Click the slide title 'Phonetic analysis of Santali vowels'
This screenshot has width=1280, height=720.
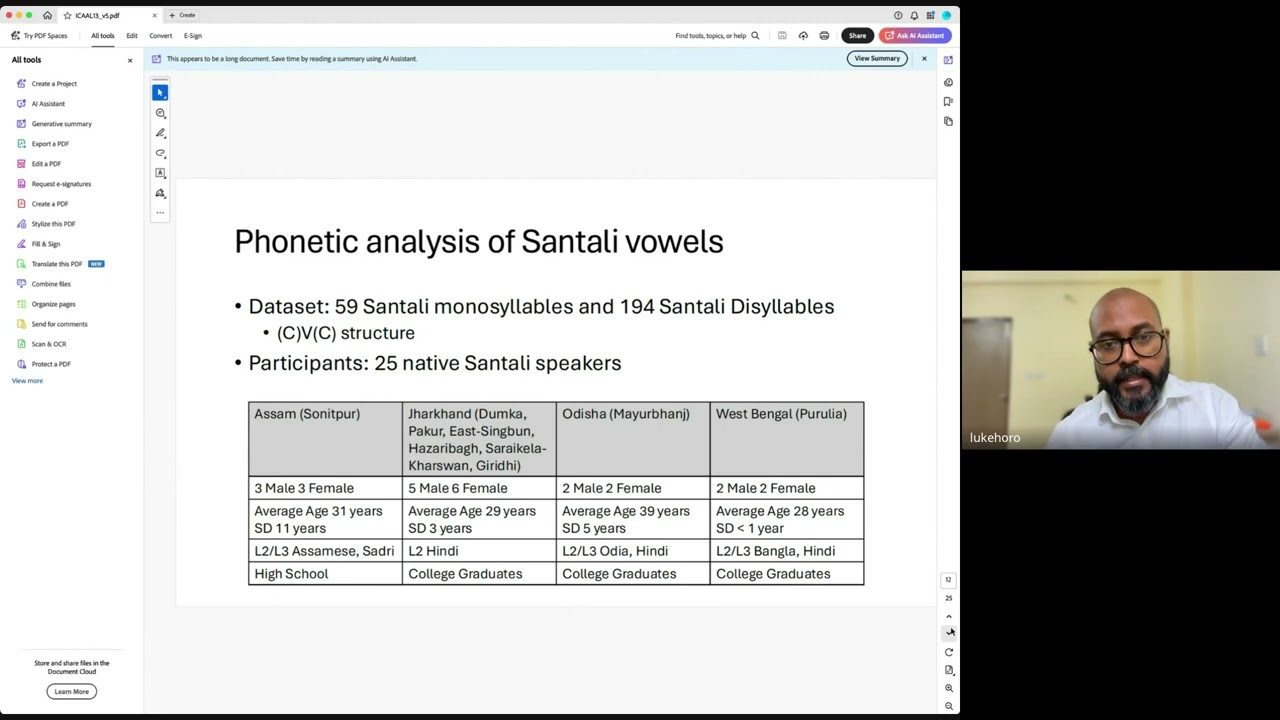pos(479,242)
